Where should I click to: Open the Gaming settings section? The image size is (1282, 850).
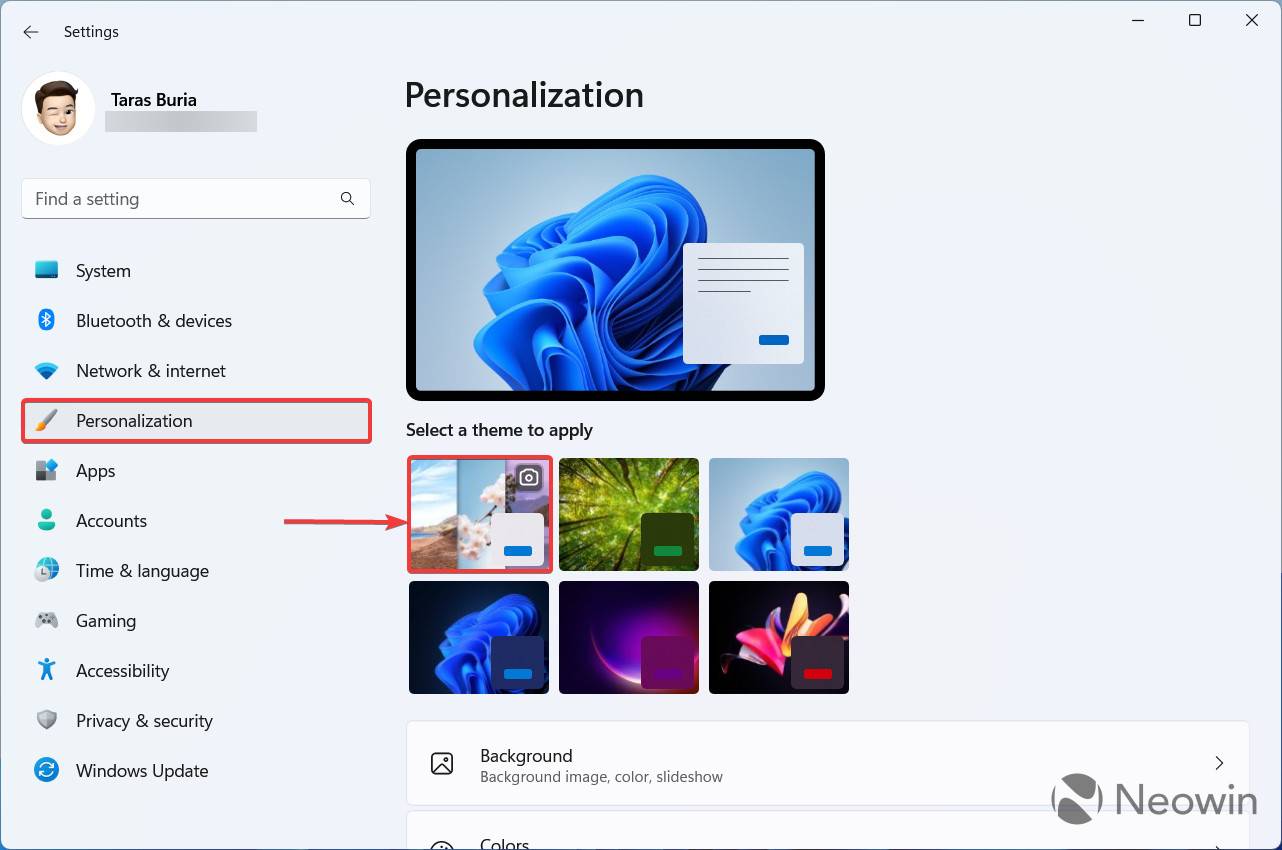105,620
